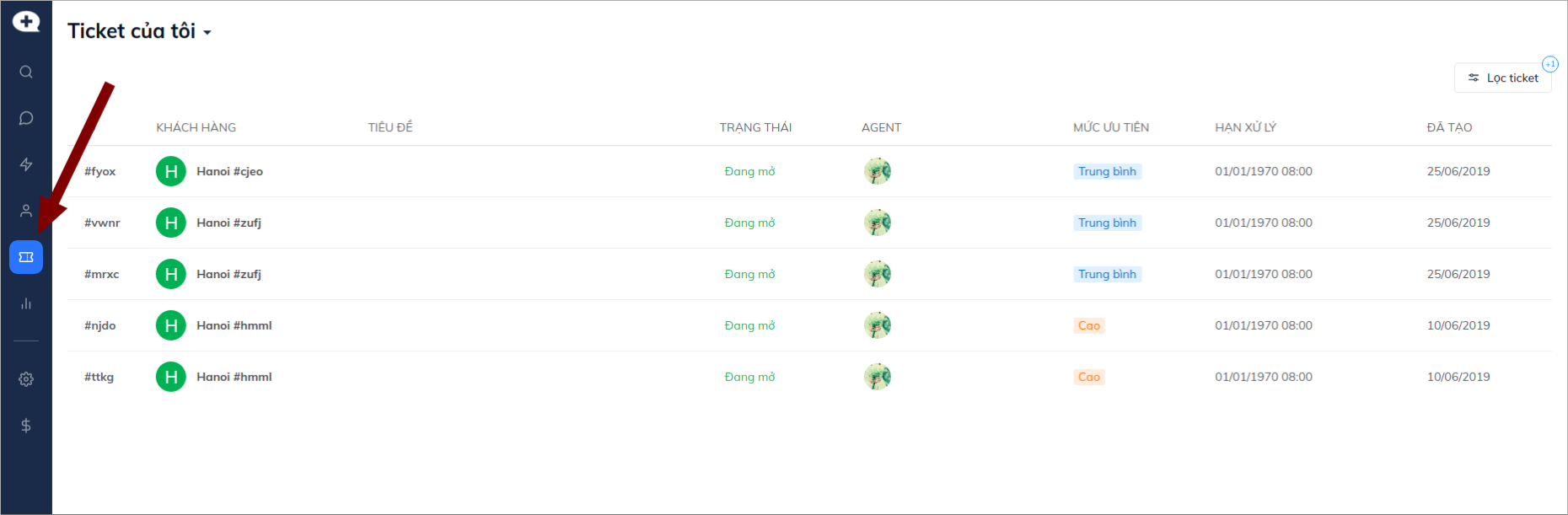
Task: Click the "Lọc ticket" filter button
Action: (1503, 78)
